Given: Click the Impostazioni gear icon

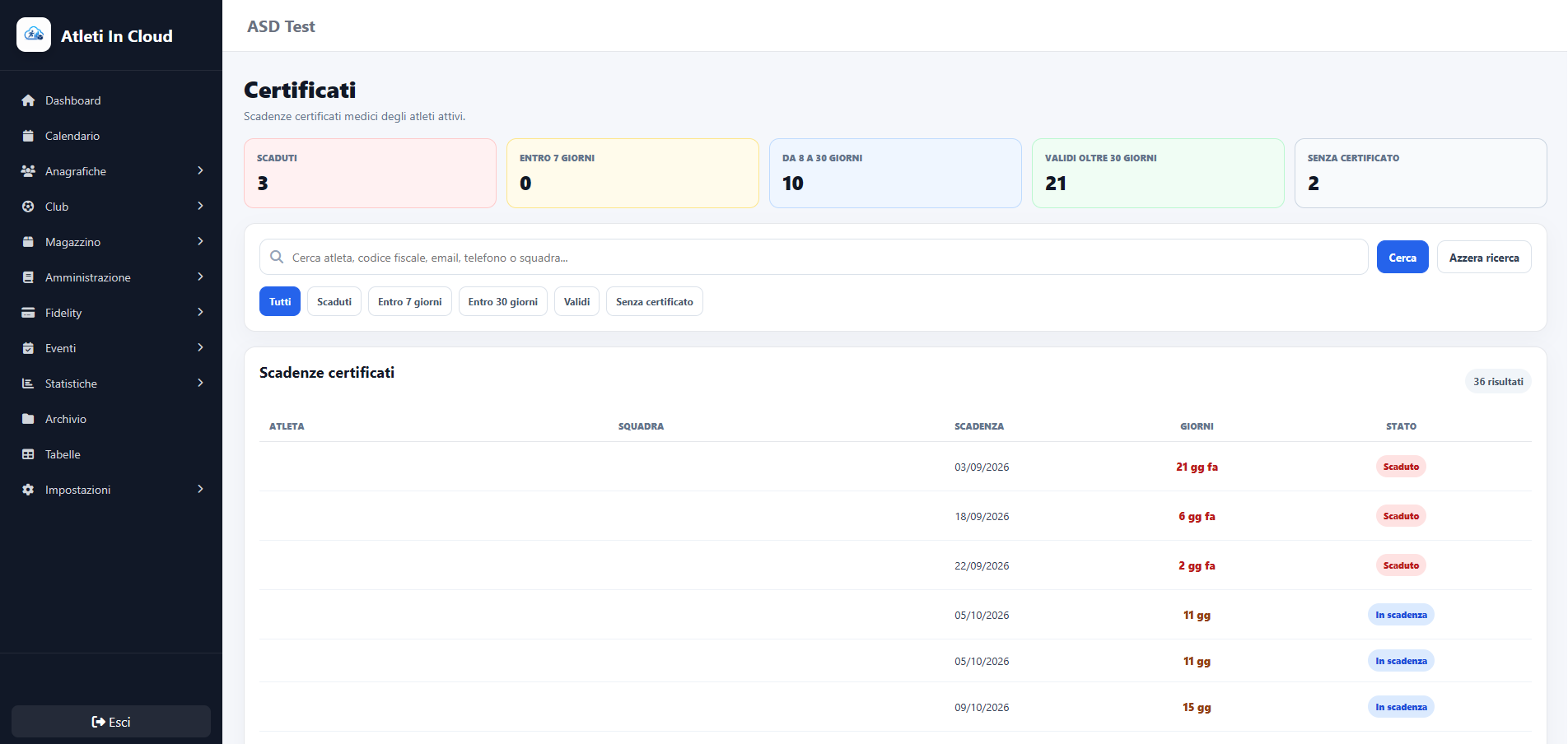Looking at the screenshot, I should coord(28,490).
